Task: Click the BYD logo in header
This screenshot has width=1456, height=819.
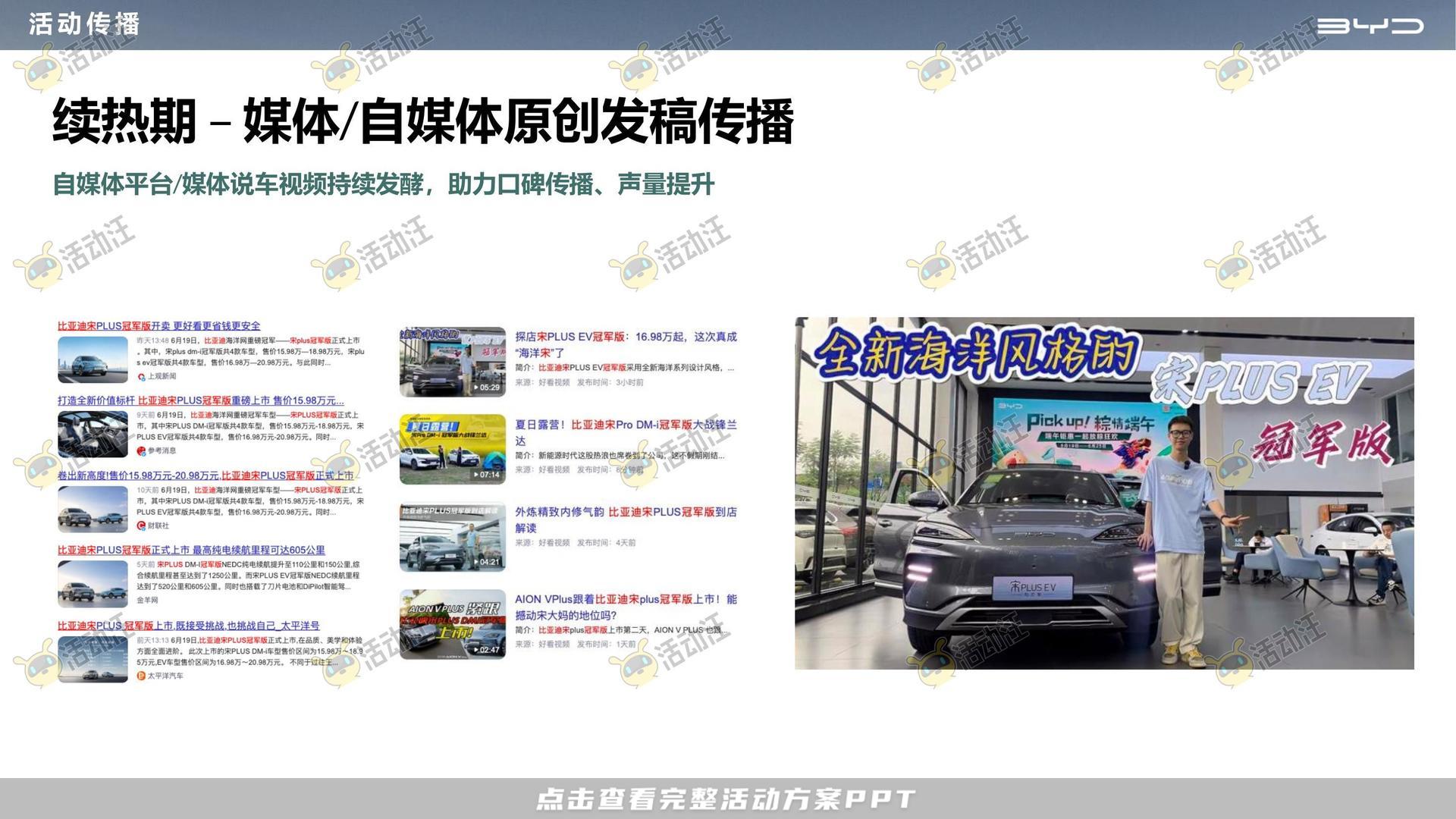Action: point(1370,26)
